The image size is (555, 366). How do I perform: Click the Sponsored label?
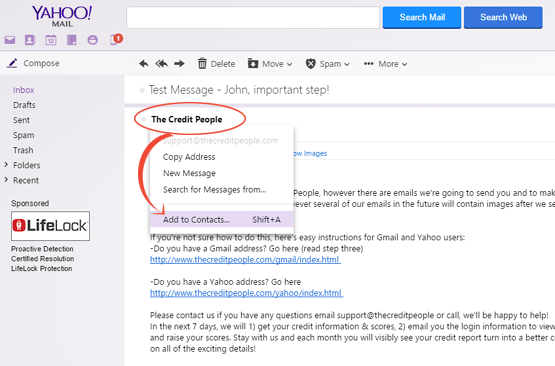(x=30, y=203)
